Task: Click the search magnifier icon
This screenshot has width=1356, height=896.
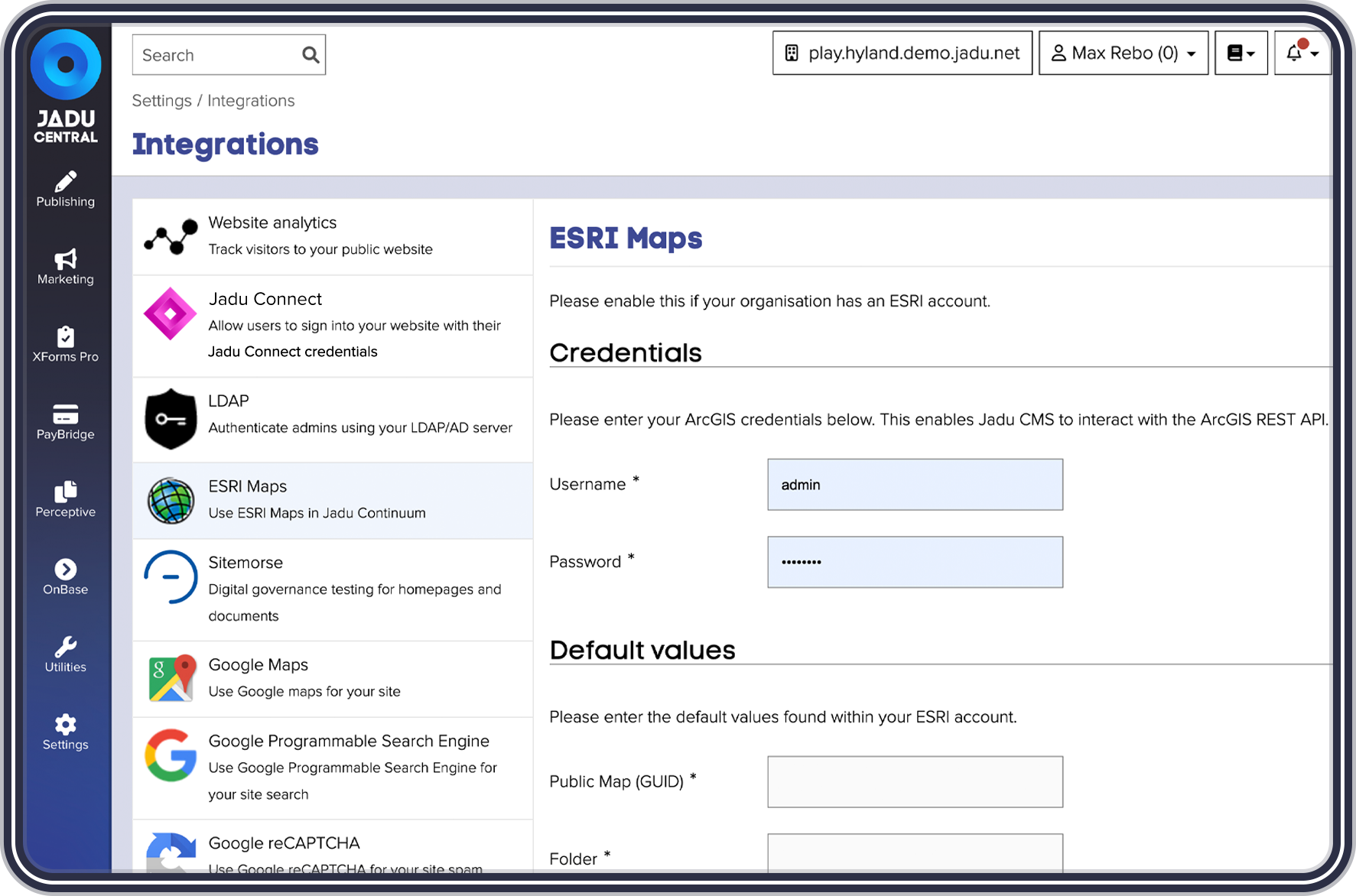Action: (310, 55)
